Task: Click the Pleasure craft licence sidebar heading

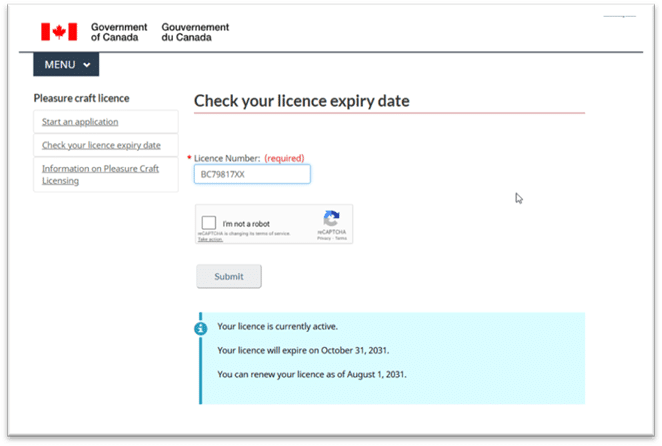Action: click(x=81, y=98)
